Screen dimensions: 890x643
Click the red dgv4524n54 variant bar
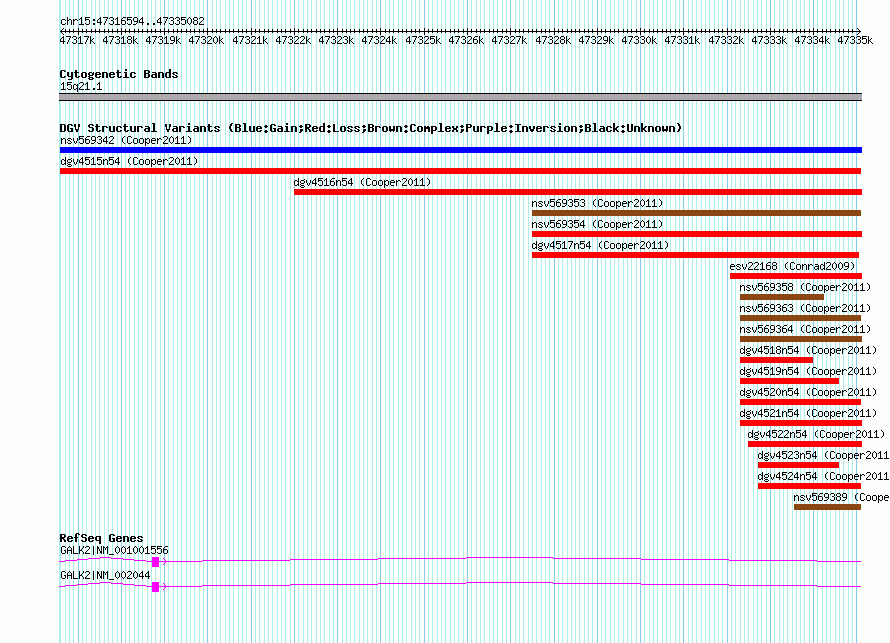(x=809, y=486)
